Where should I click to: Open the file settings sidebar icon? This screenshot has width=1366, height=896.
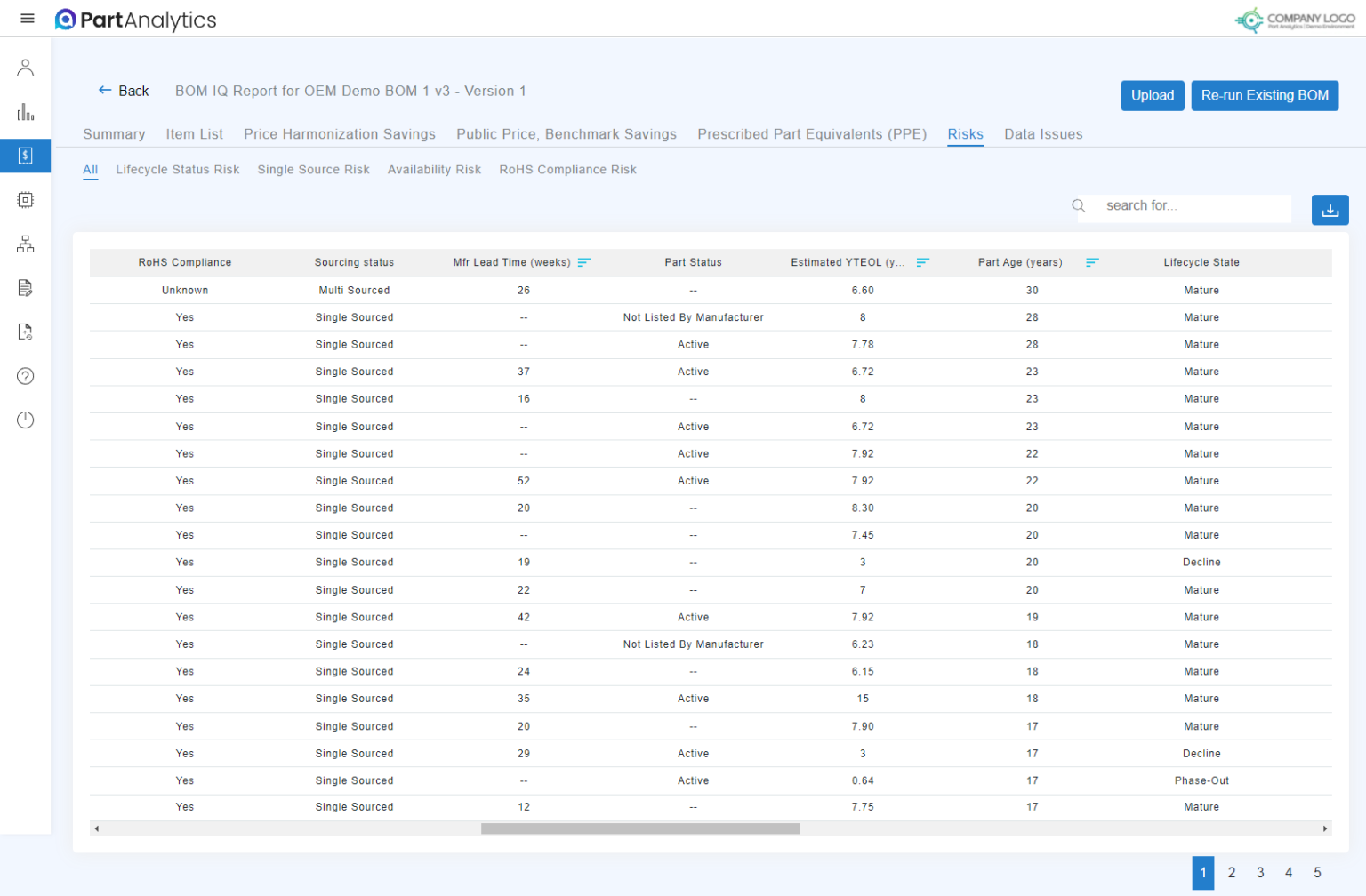(26, 332)
